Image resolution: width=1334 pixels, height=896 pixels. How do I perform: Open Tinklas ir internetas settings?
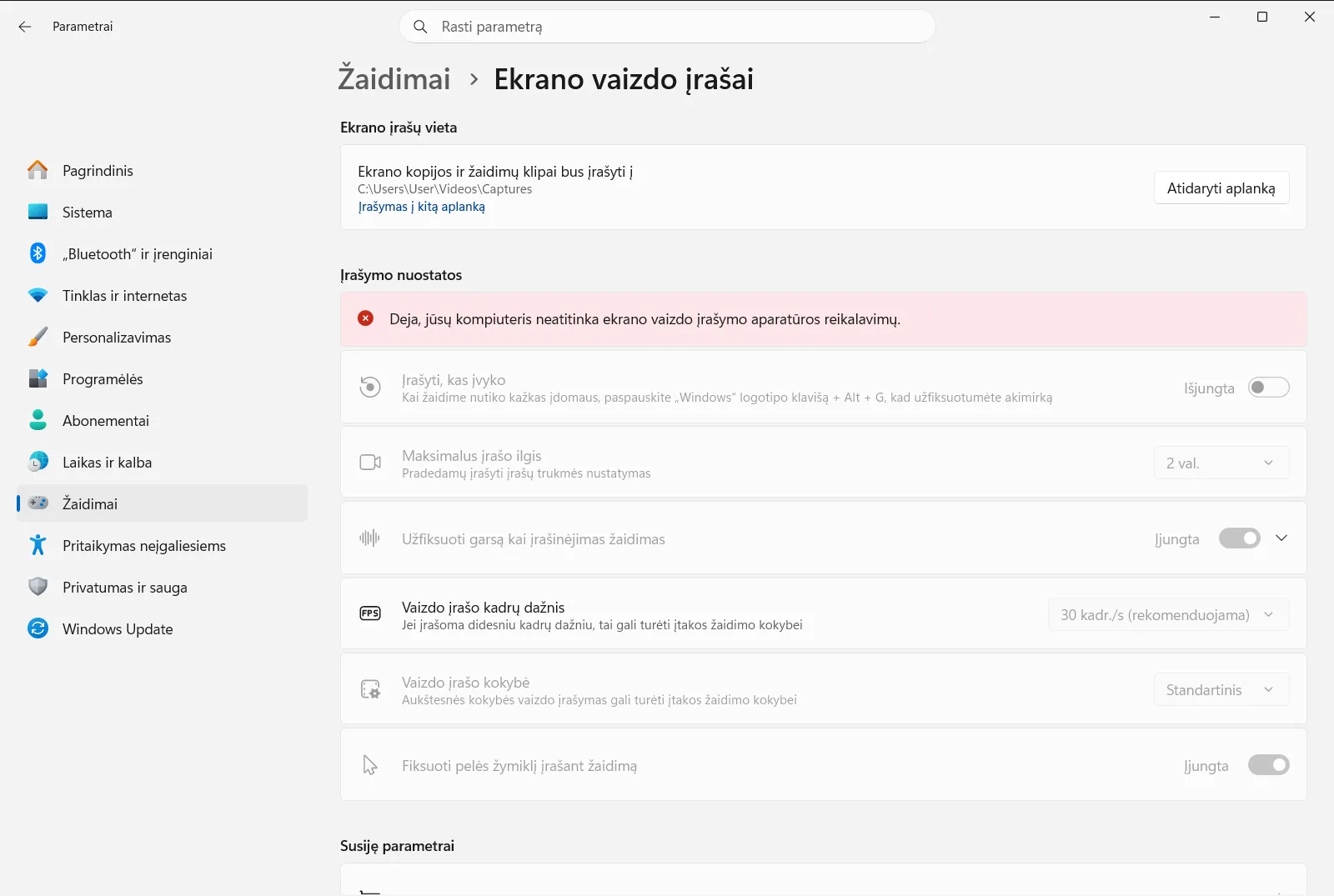(162, 295)
